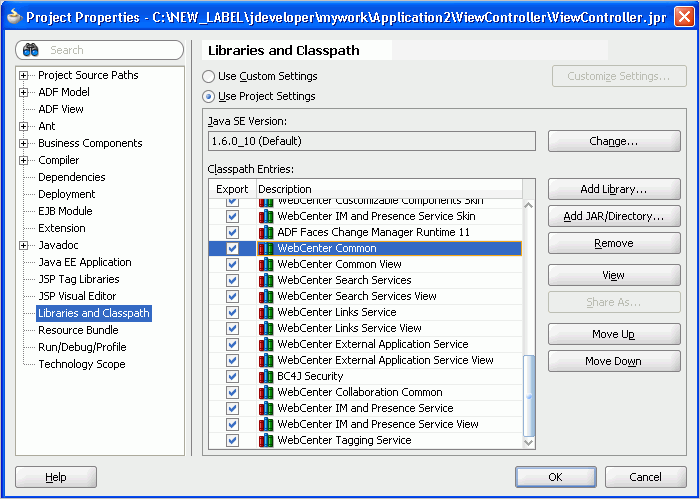700x499 pixels.
Task: Open the Java EE Application category
Action: click(85, 262)
